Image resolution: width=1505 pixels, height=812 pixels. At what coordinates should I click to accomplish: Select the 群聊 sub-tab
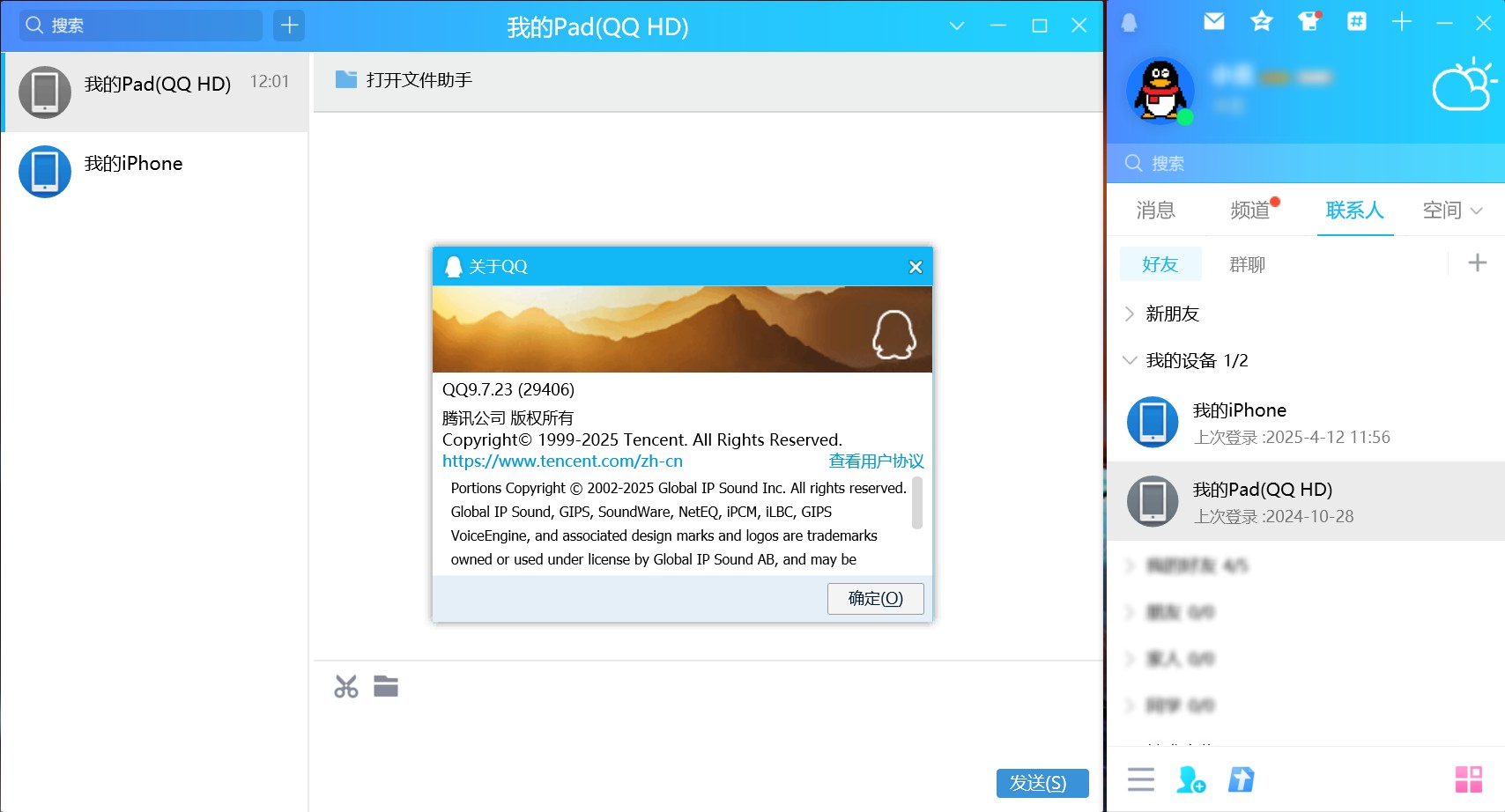click(x=1247, y=264)
